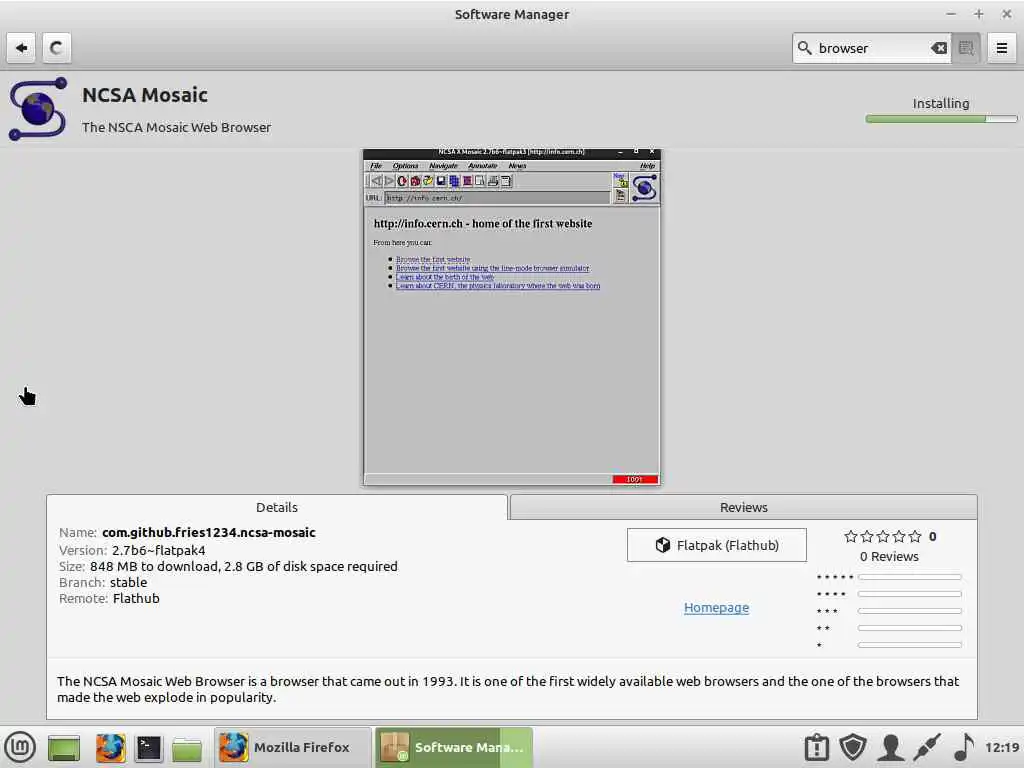The image size is (1024, 768).
Task: Click the five-star review bar
Action: tap(910, 577)
